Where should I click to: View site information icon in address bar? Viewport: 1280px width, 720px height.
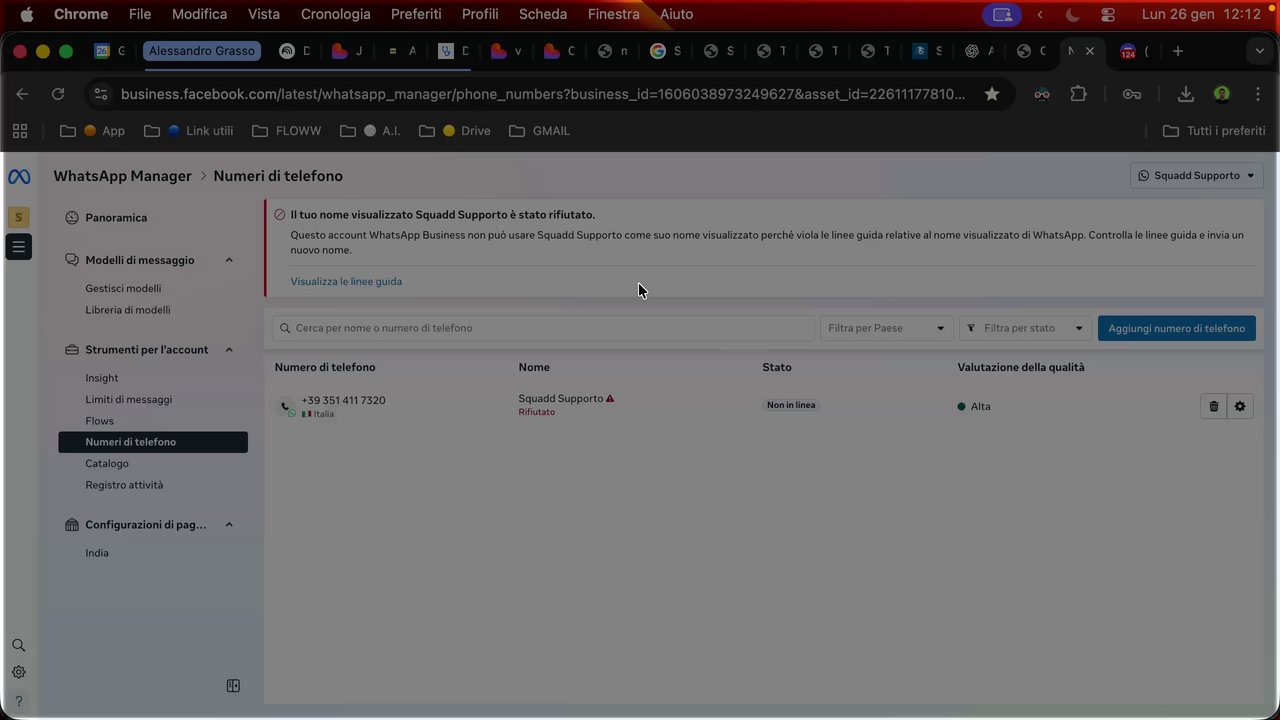[100, 94]
